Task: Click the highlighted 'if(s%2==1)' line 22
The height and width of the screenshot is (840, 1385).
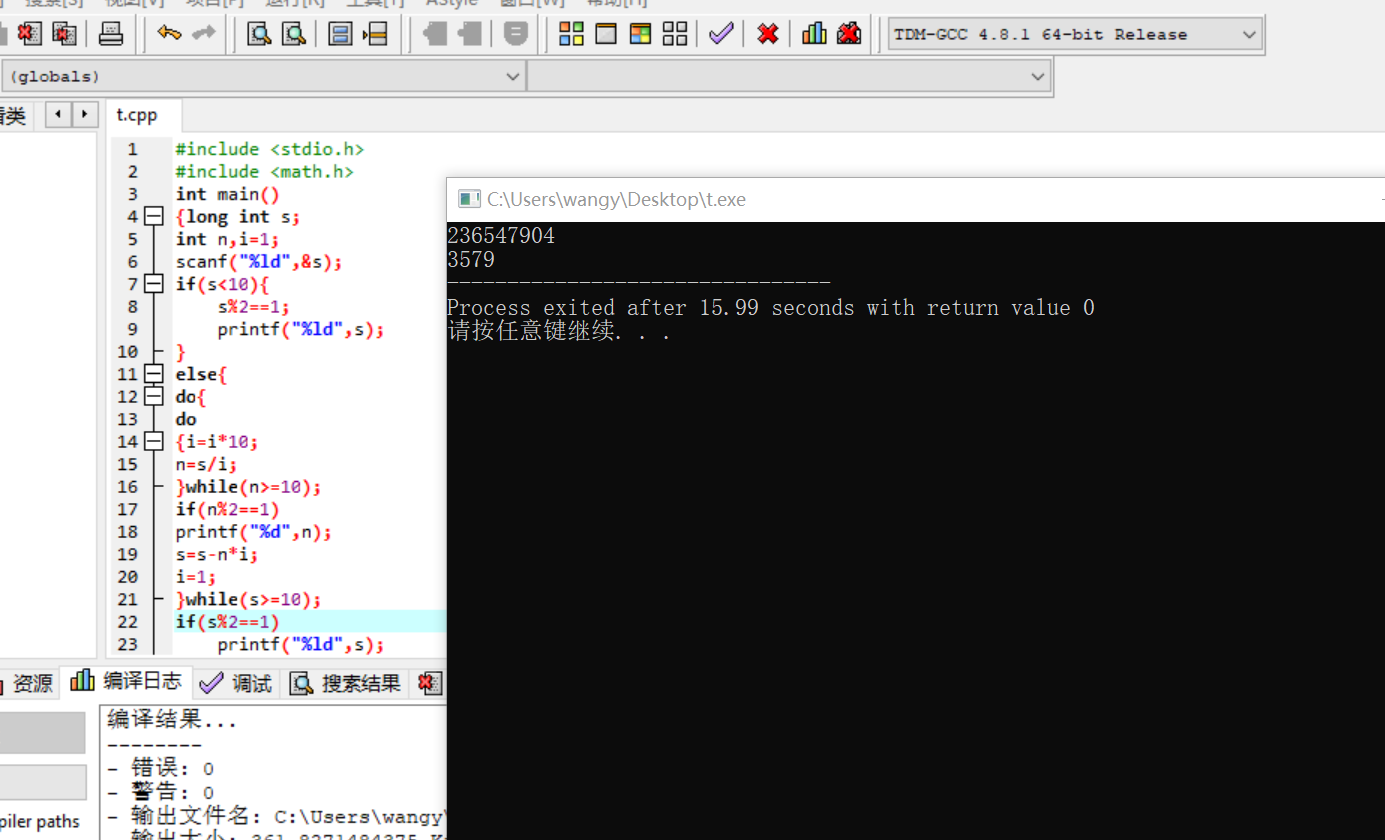Action: [x=228, y=622]
